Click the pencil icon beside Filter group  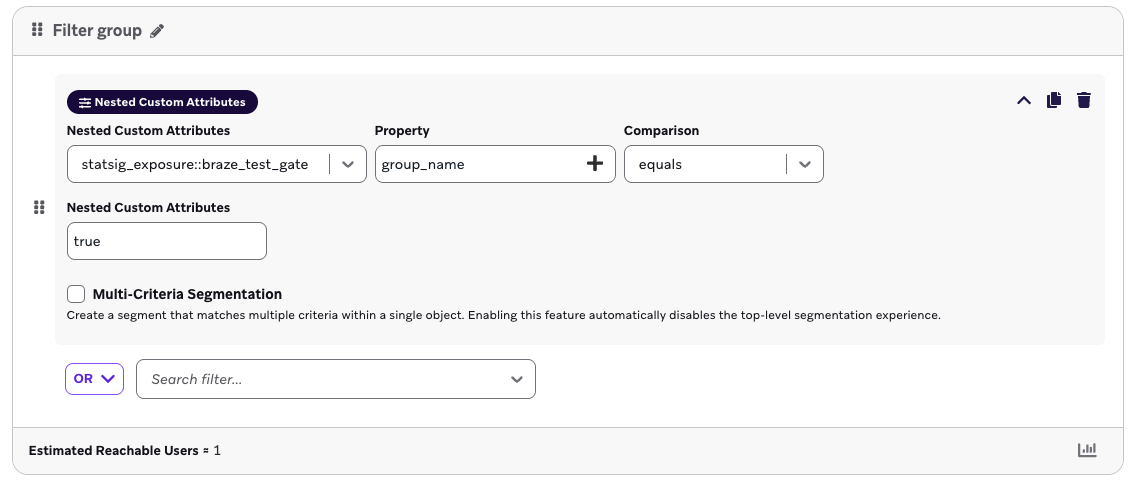(157, 31)
